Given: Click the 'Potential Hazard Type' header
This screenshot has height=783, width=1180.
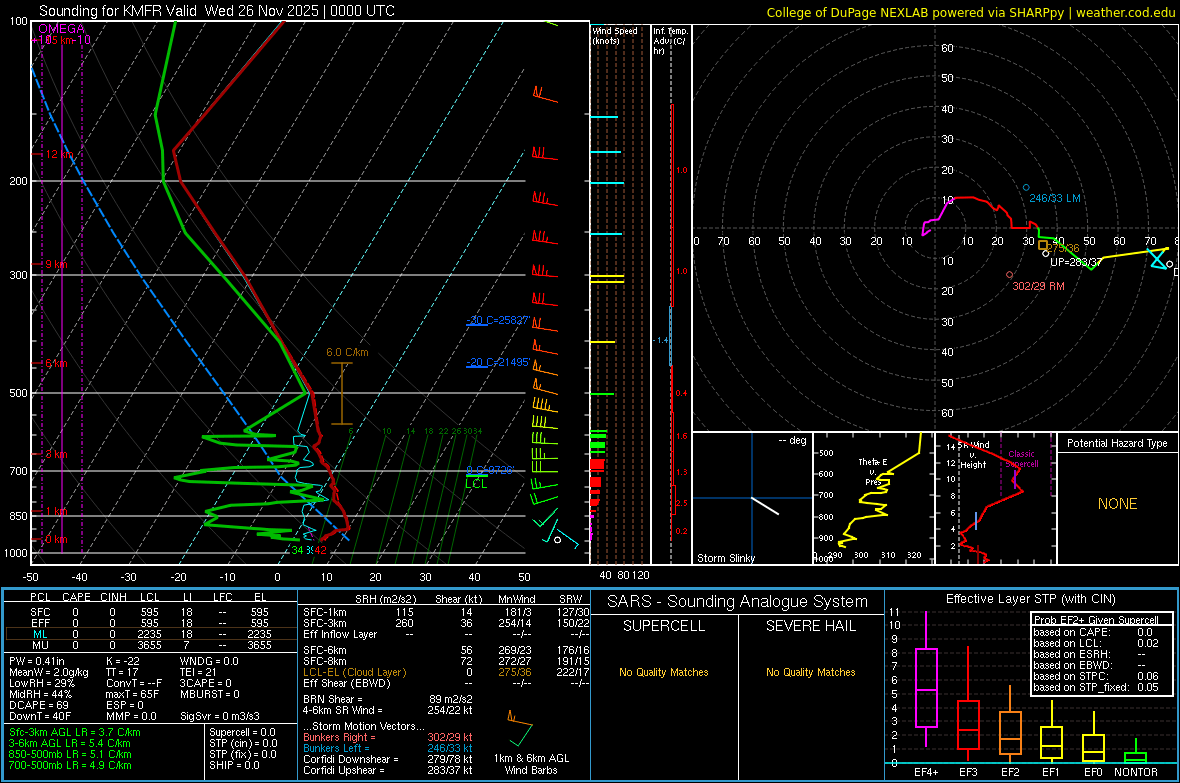Looking at the screenshot, I should tap(1117, 443).
